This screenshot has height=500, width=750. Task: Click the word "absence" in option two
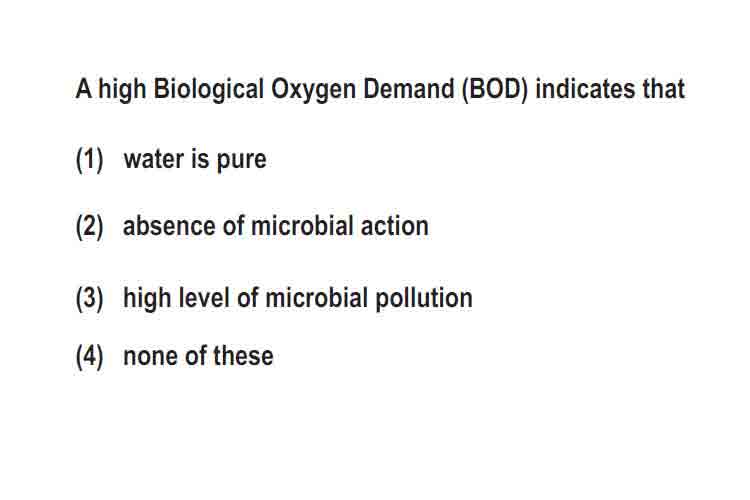coord(169,226)
